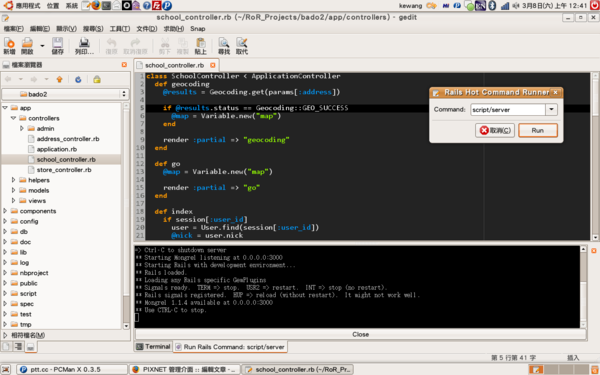This screenshot has height=375, width=600.
Task: Click the volume speaker tray icon
Action: (x=515, y=5)
